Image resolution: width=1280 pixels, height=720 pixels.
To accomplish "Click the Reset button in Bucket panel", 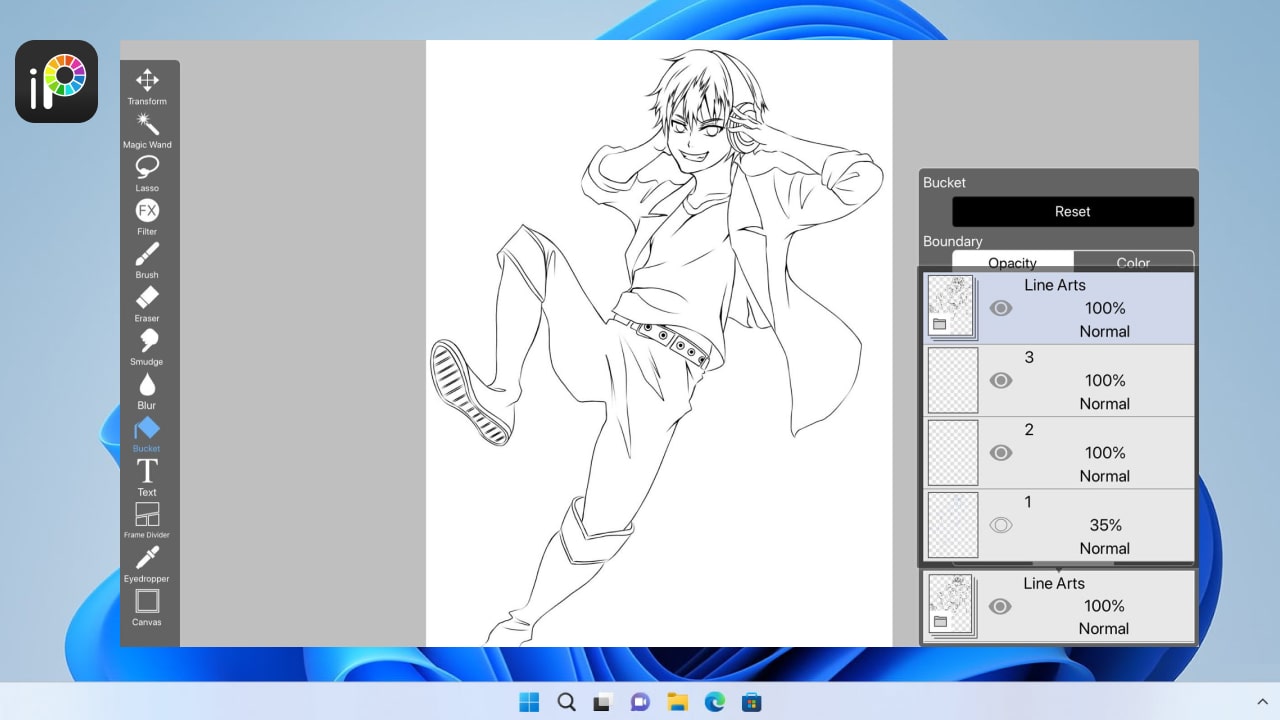I will tap(1073, 211).
